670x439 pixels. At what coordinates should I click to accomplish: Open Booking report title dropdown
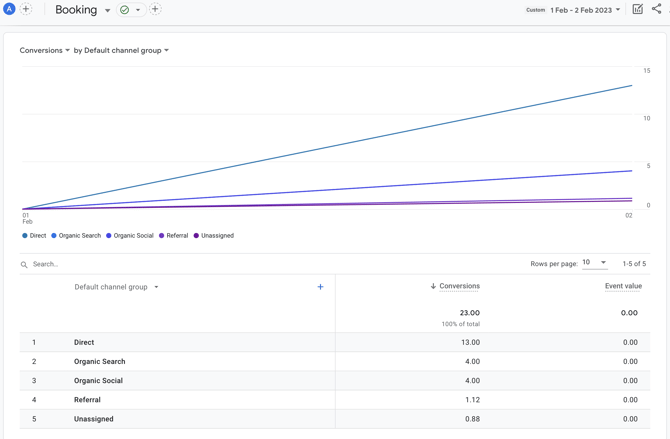tap(107, 10)
